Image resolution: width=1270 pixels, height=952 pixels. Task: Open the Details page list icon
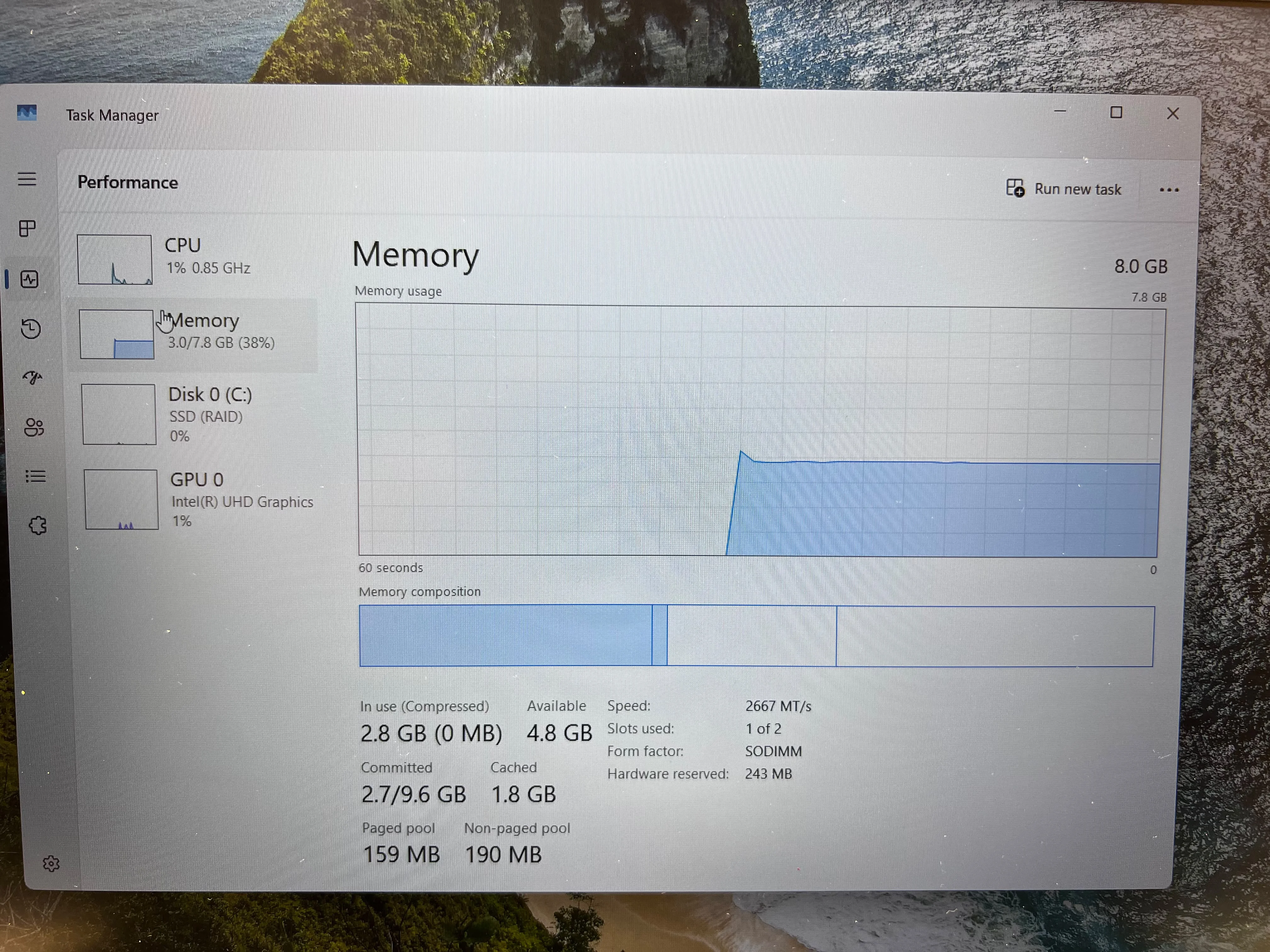pos(36,476)
